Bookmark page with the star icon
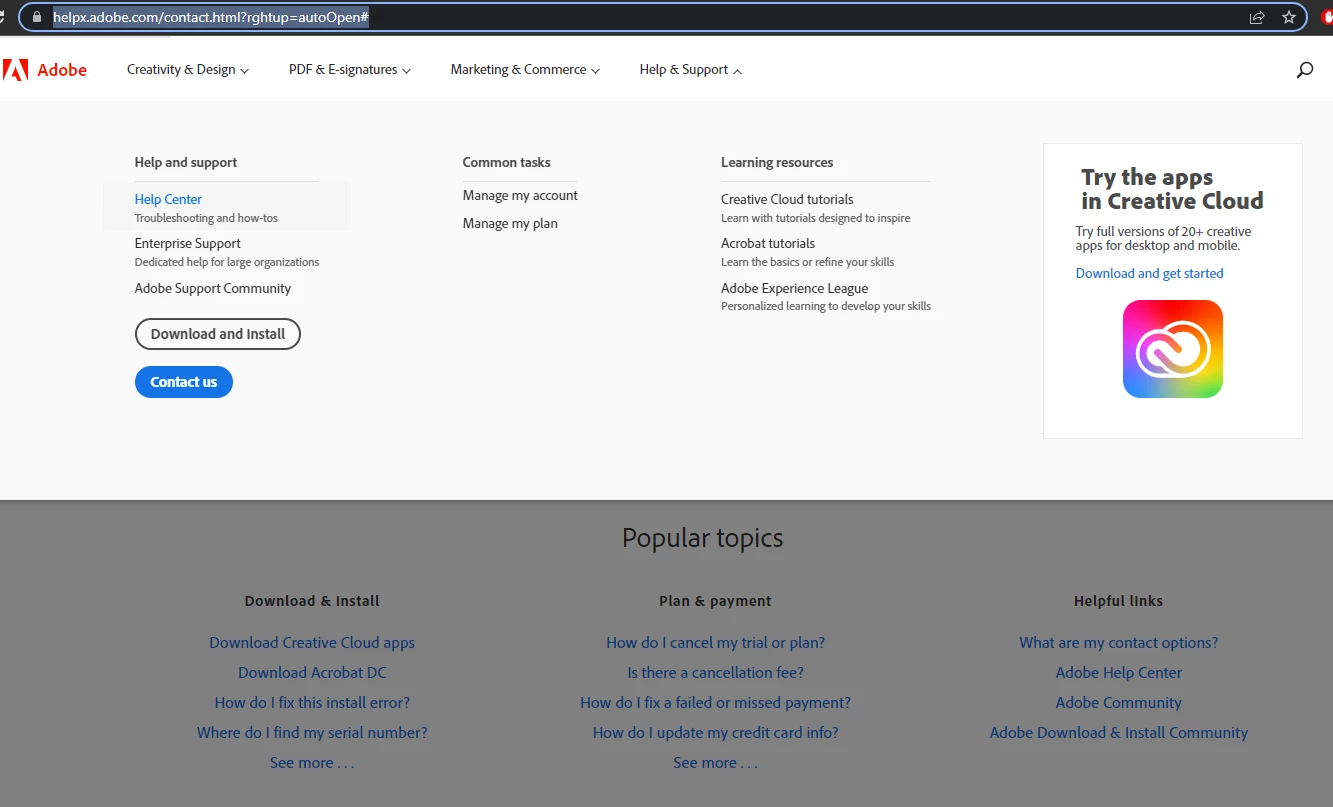Image resolution: width=1333 pixels, height=807 pixels. click(1289, 17)
